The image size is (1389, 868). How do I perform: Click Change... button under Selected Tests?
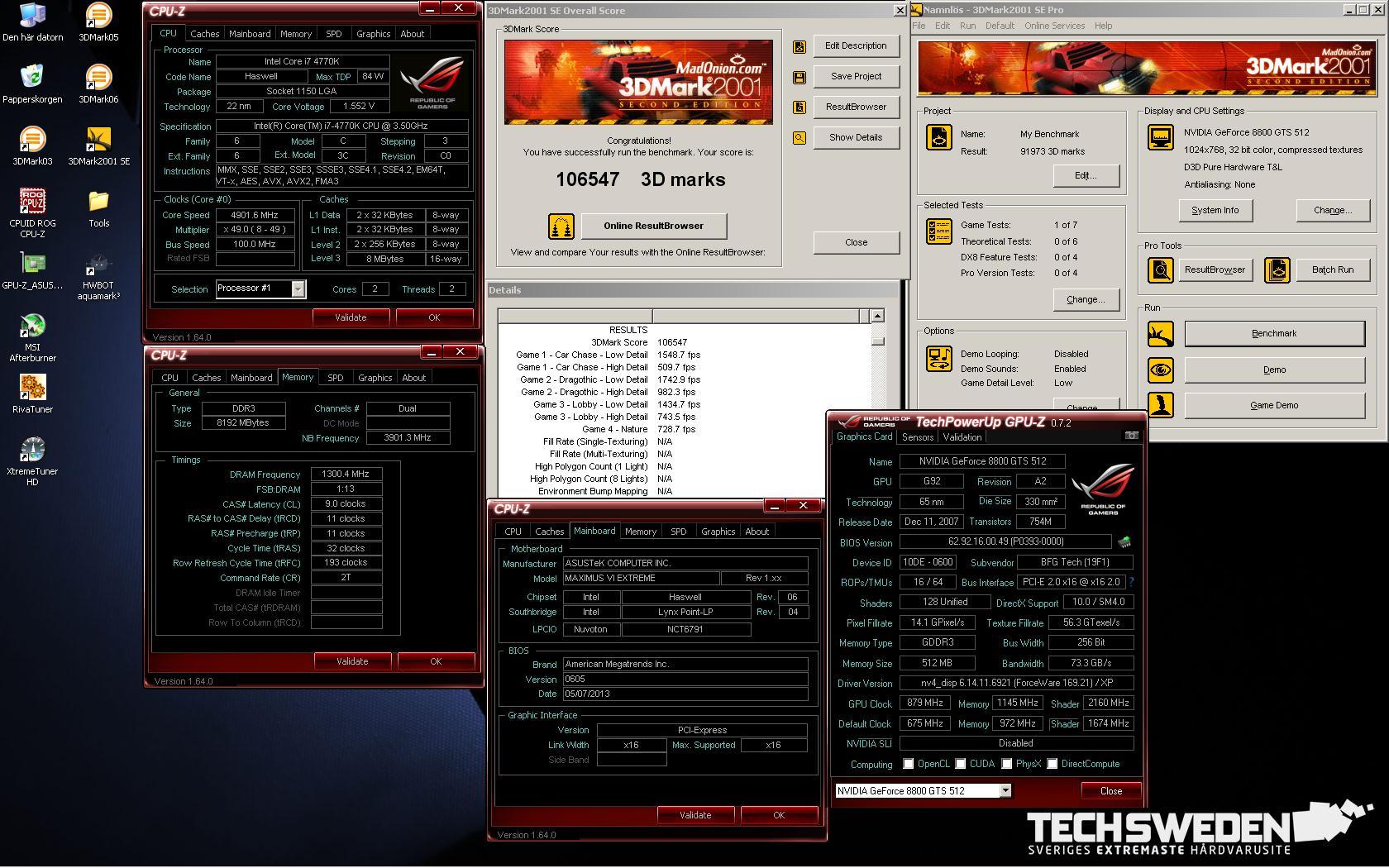(x=1085, y=299)
